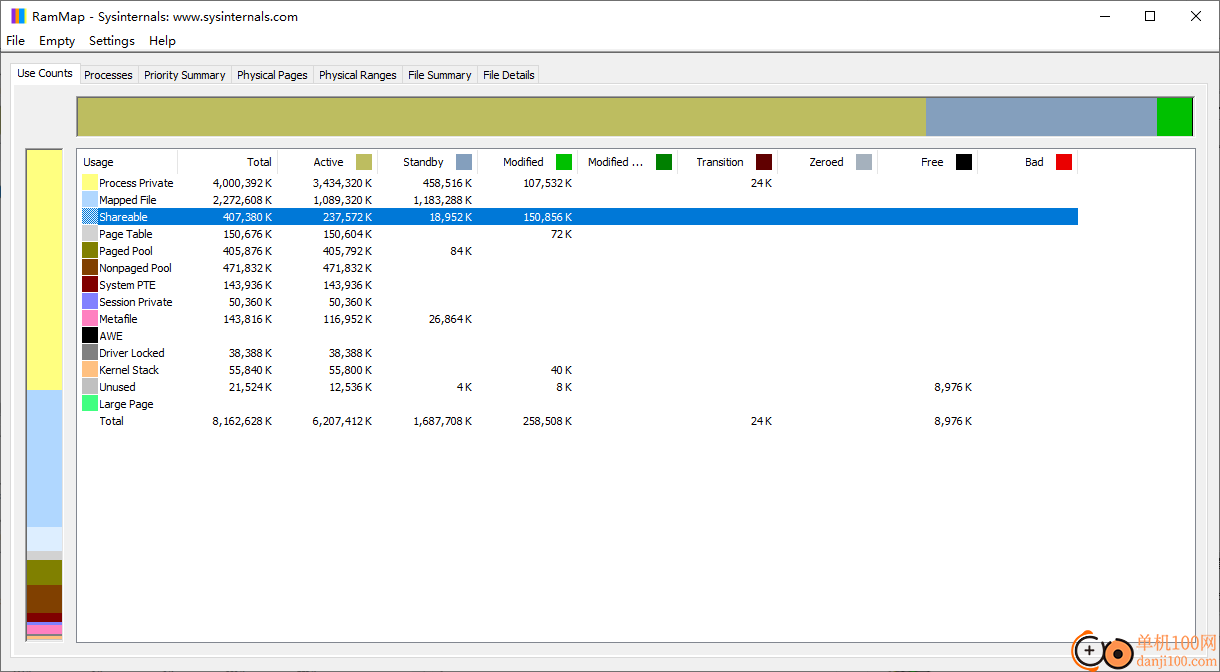Click the Paged Pool standby value 84 K
This screenshot has width=1220, height=672.
coord(461,251)
